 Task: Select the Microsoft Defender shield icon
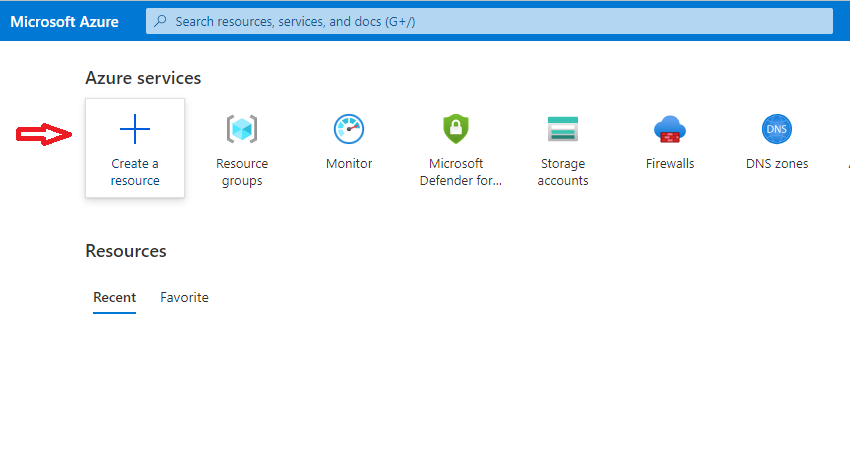tap(456, 128)
